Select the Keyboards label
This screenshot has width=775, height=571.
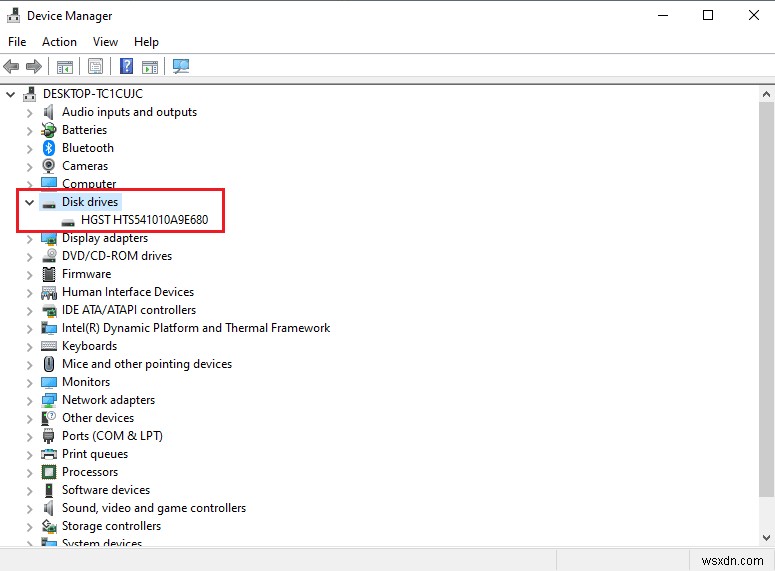[89, 346]
